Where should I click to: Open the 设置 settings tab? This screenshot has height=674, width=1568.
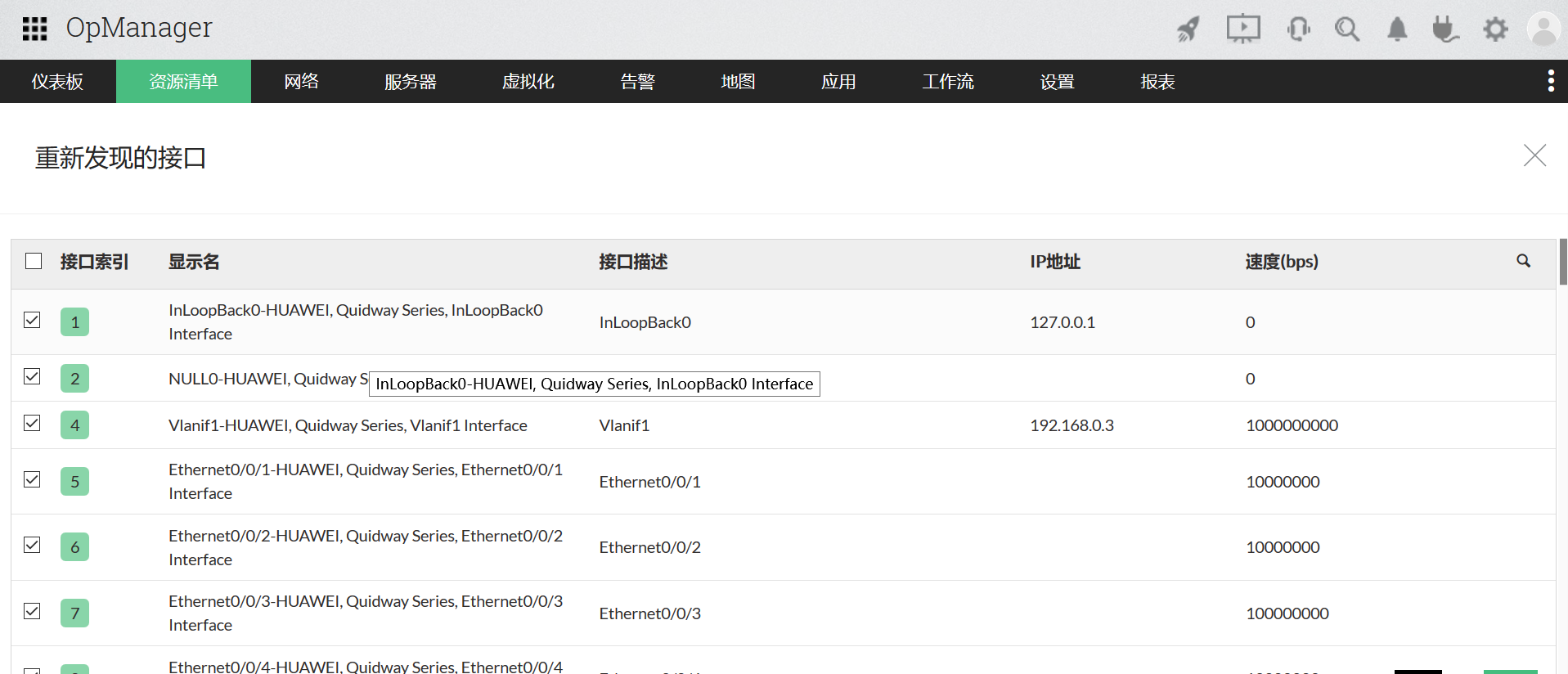pyautogui.click(x=1058, y=81)
